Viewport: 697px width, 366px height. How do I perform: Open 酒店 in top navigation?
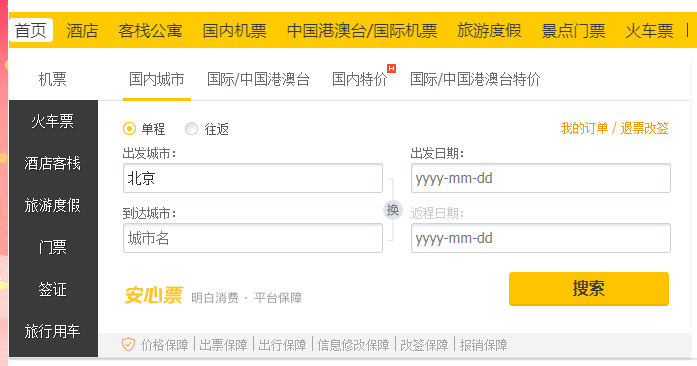point(82,31)
